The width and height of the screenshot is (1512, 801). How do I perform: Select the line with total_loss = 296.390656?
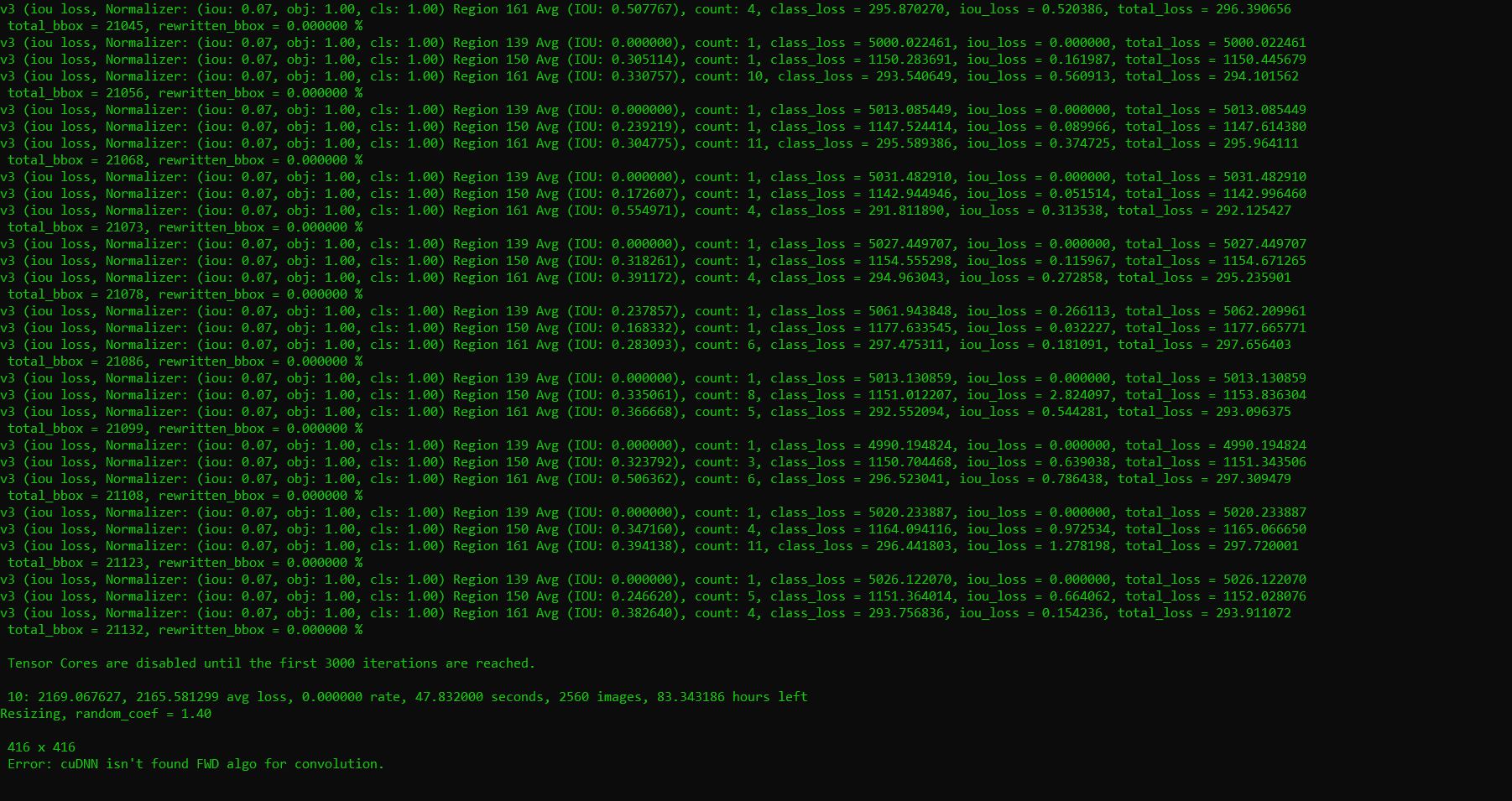pos(645,9)
